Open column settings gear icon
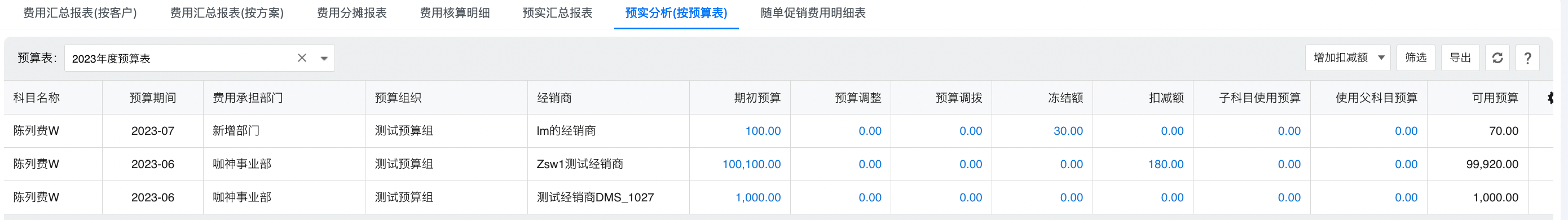 click(x=1550, y=98)
